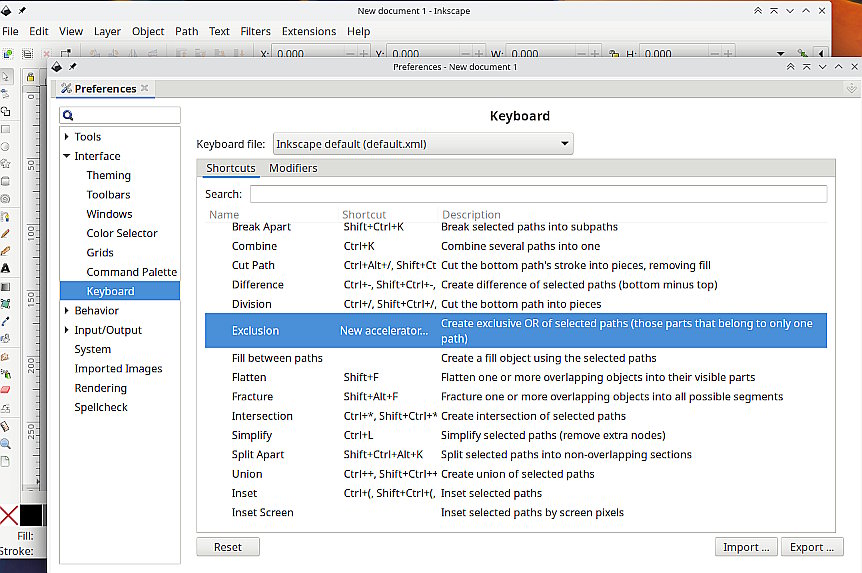Select the Node edit tool
Viewport: 862px width, 573px height.
click(x=6, y=94)
